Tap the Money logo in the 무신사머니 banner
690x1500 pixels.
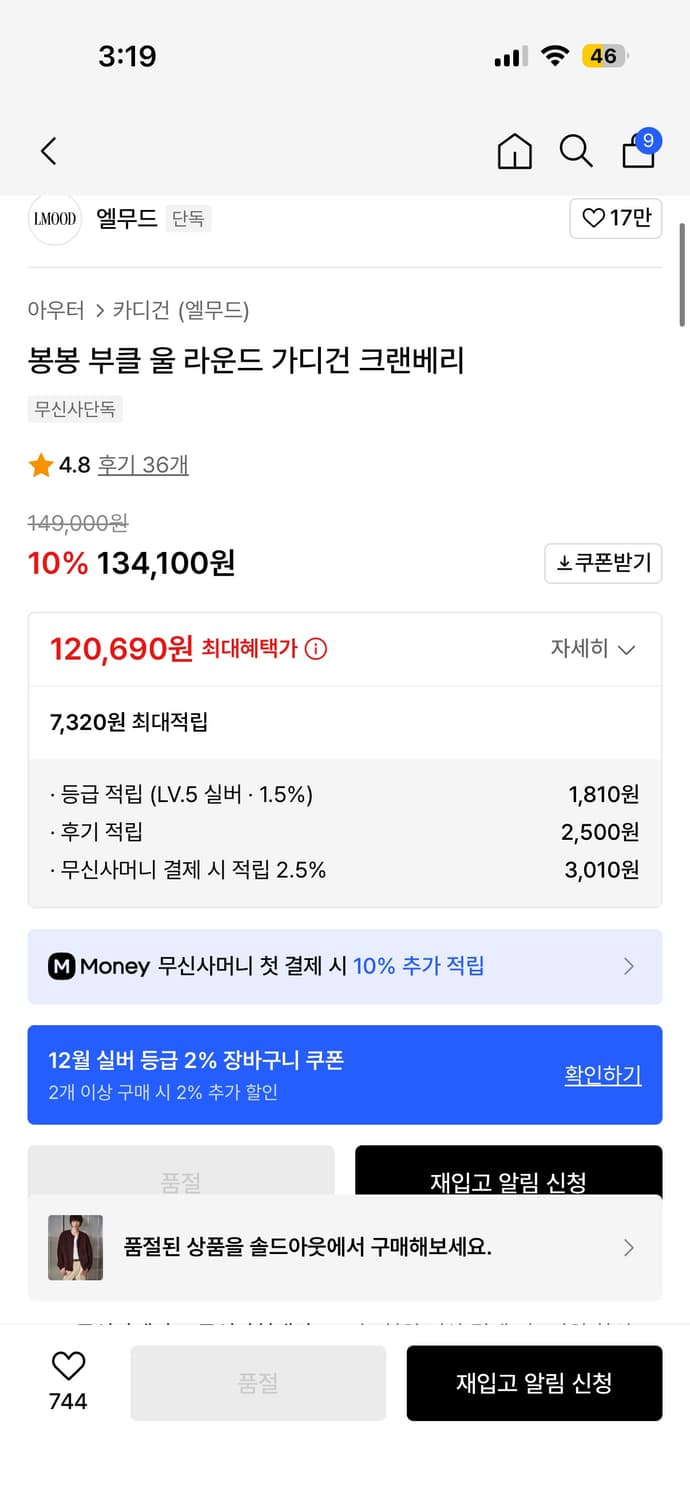tap(63, 966)
